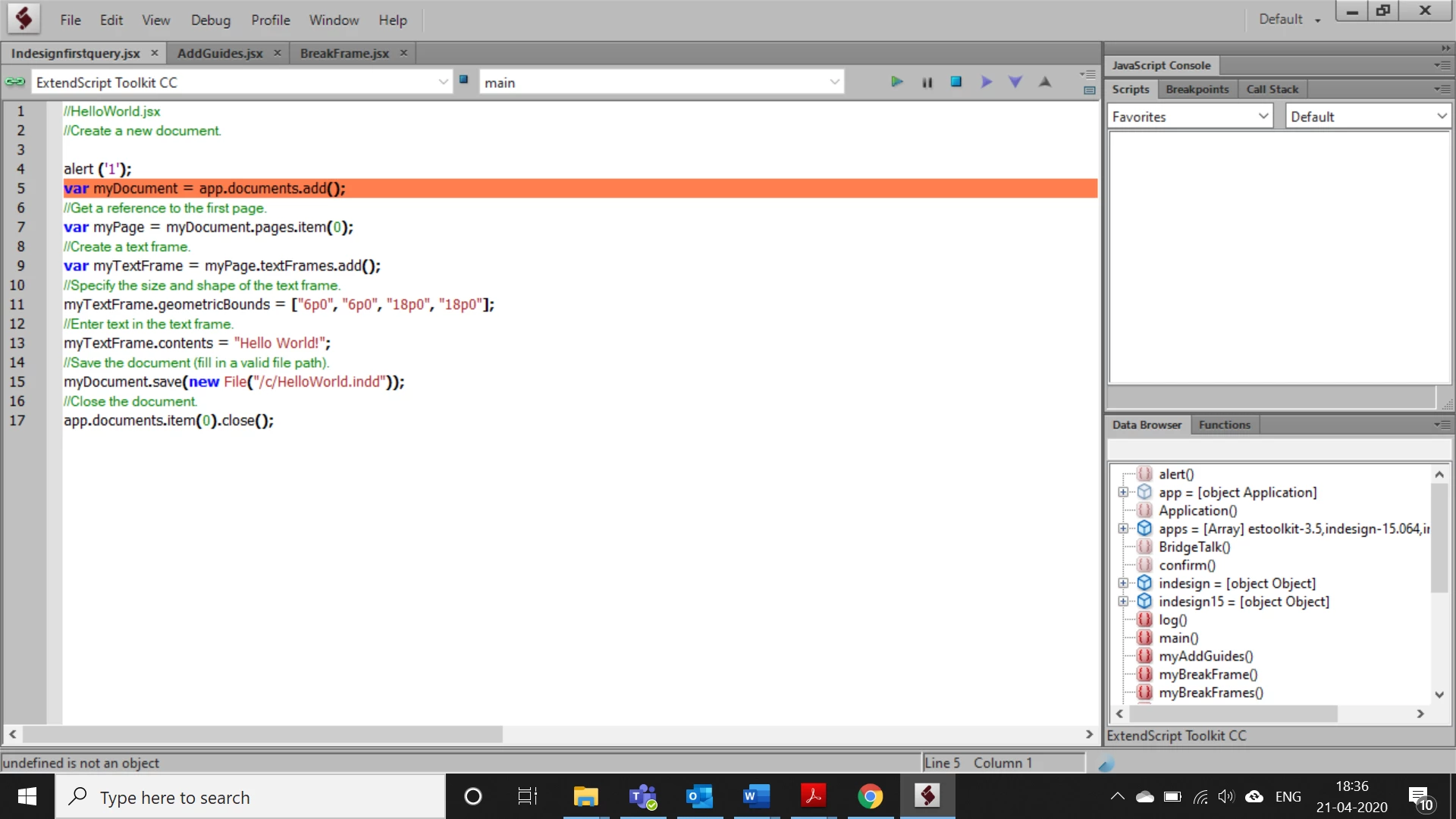This screenshot has width=1456, height=819.
Task: Expand the indesign15 tree node
Action: tap(1123, 601)
